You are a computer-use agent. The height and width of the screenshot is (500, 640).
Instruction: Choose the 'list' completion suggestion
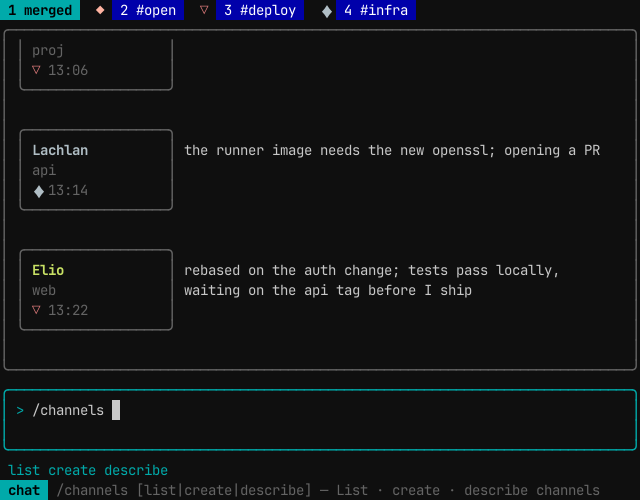tap(24, 470)
